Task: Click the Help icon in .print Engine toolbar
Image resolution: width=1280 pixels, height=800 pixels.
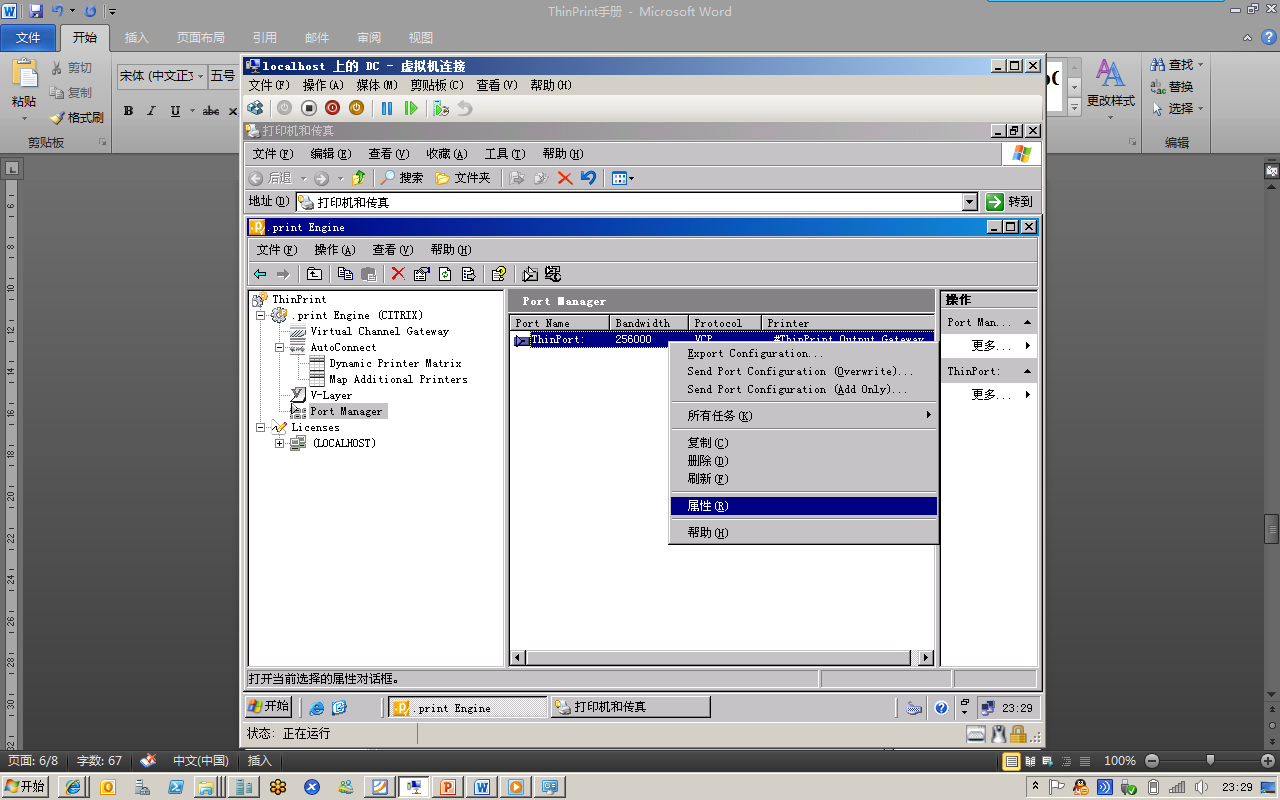Action: point(498,274)
